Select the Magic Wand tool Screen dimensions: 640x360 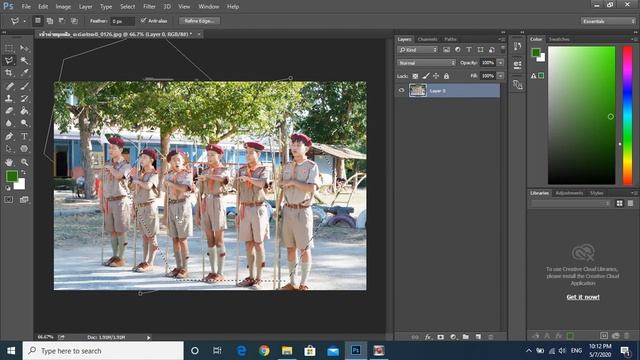pos(24,60)
